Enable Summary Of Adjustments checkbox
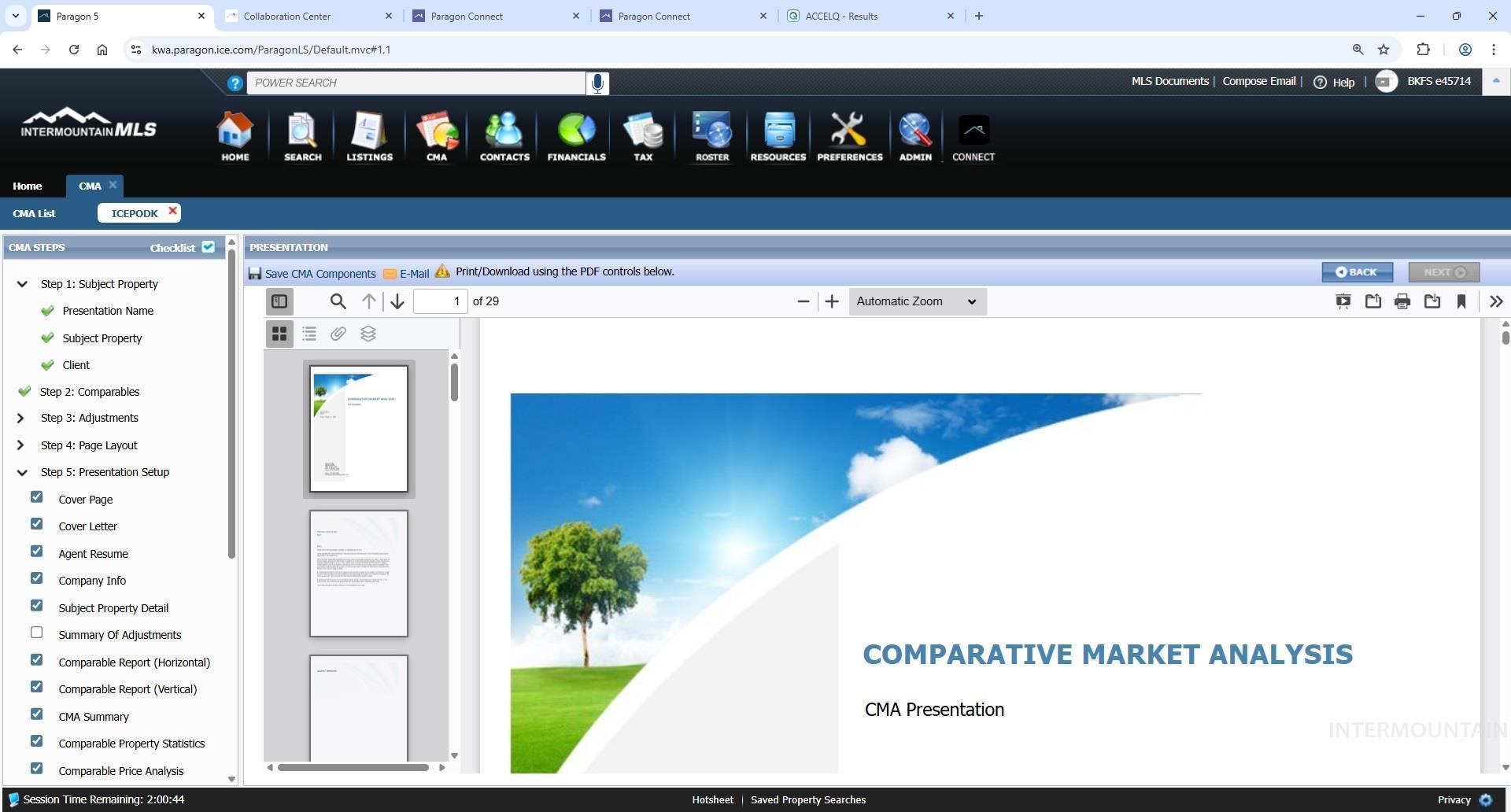This screenshot has width=1511, height=812. pos(37,633)
